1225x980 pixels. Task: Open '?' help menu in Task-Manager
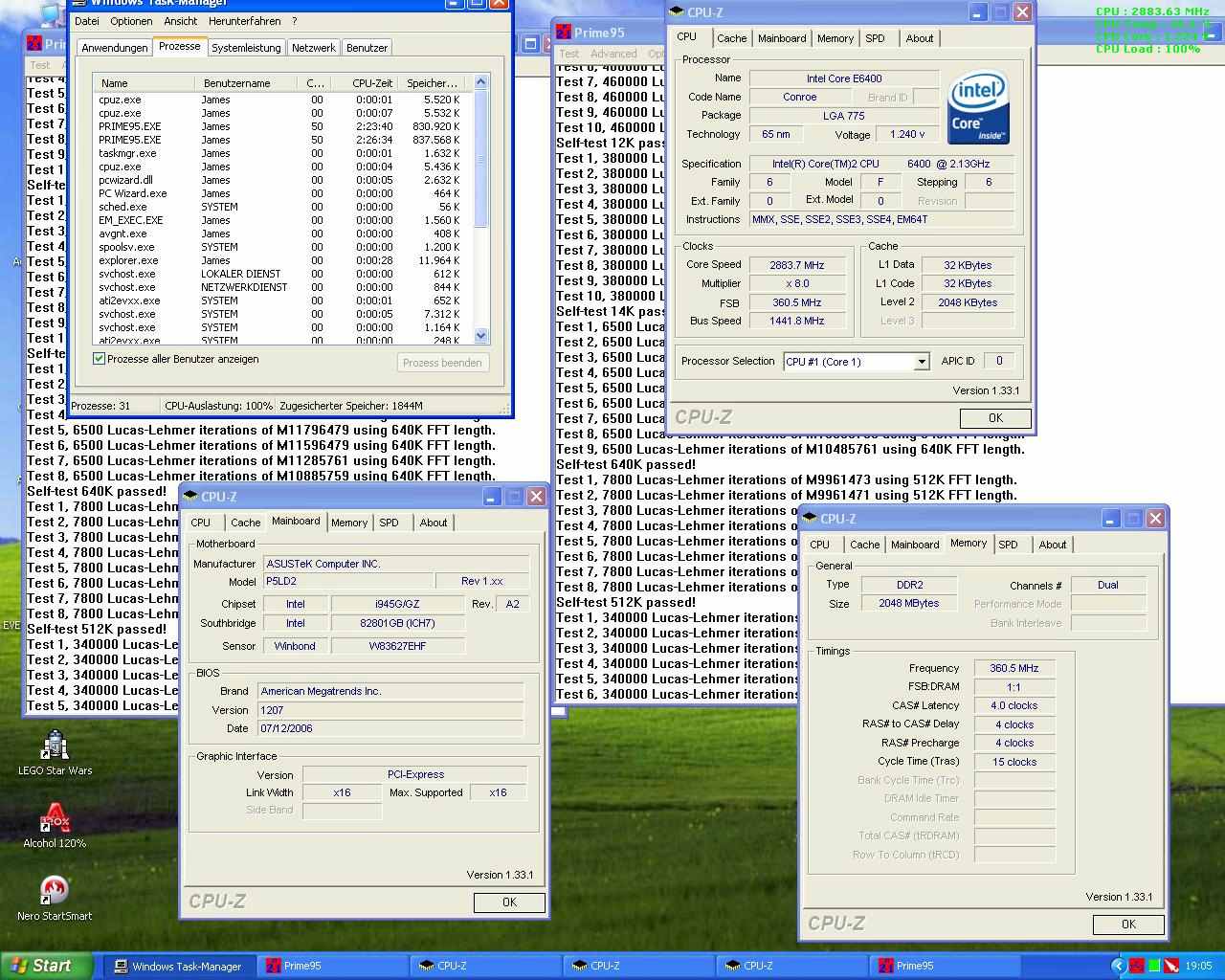(x=294, y=21)
